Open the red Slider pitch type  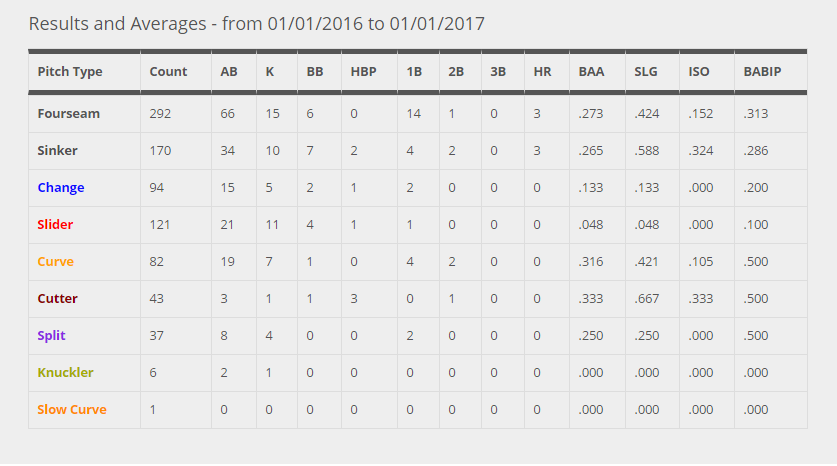(55, 225)
